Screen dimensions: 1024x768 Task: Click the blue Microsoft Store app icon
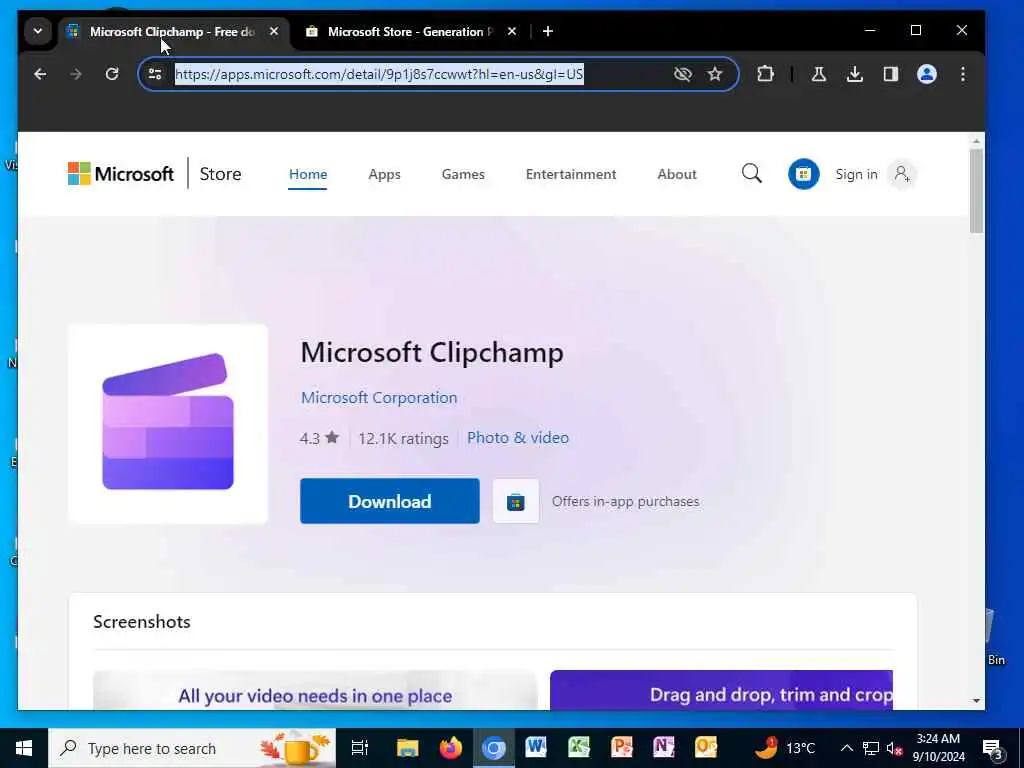click(803, 174)
